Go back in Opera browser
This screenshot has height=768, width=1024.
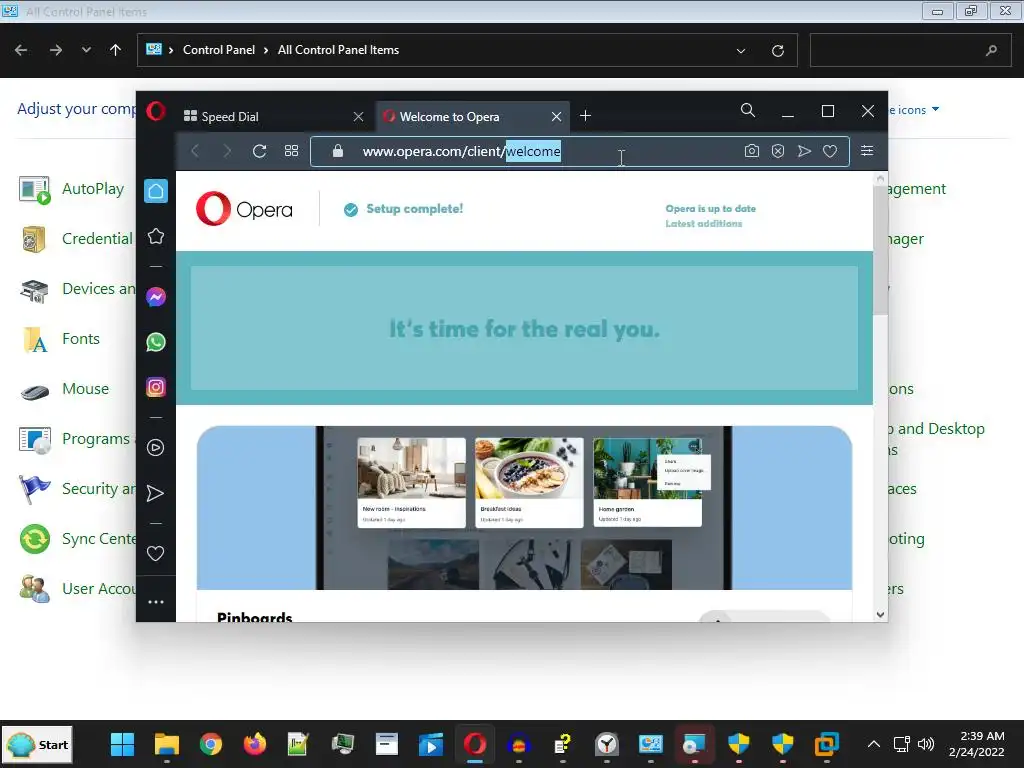pos(195,152)
